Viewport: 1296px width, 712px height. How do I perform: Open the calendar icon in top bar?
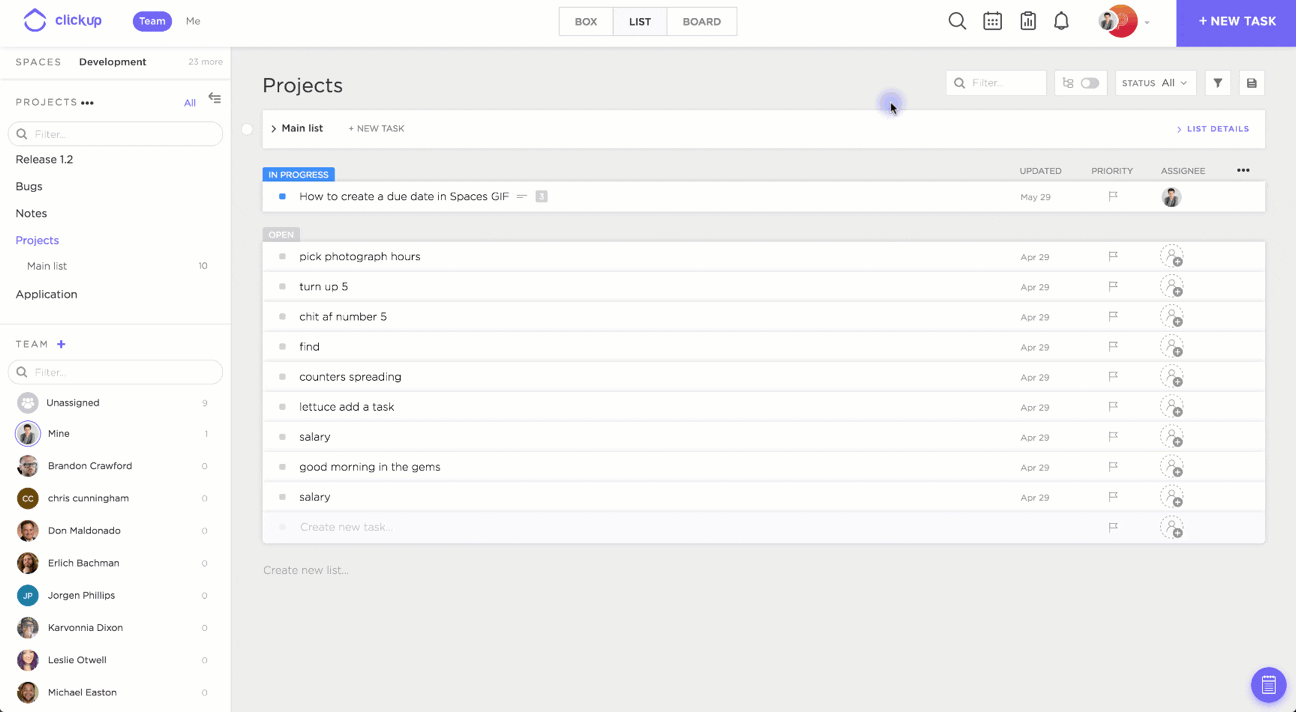(x=992, y=20)
